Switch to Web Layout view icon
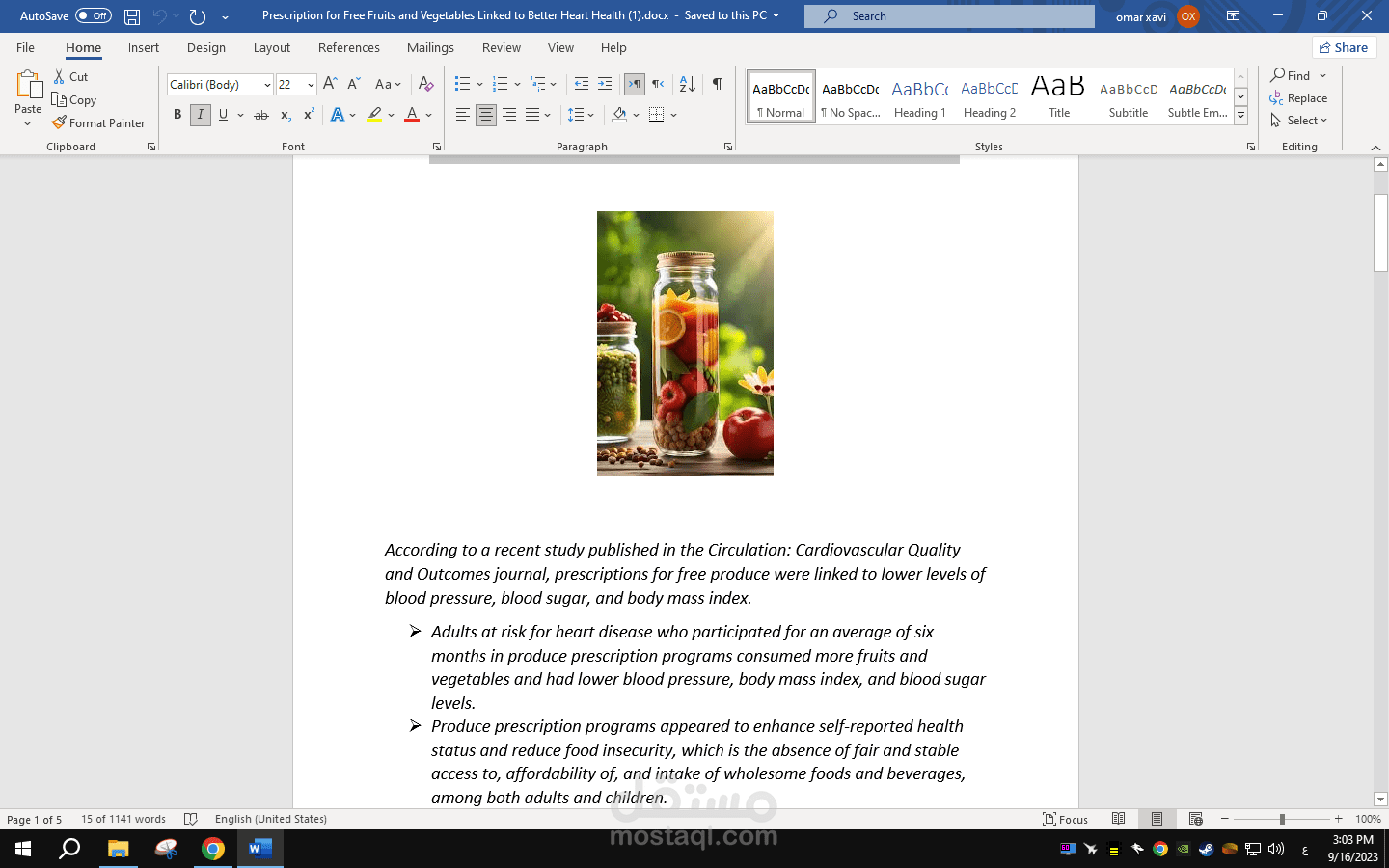The width and height of the screenshot is (1389, 868). [1195, 819]
